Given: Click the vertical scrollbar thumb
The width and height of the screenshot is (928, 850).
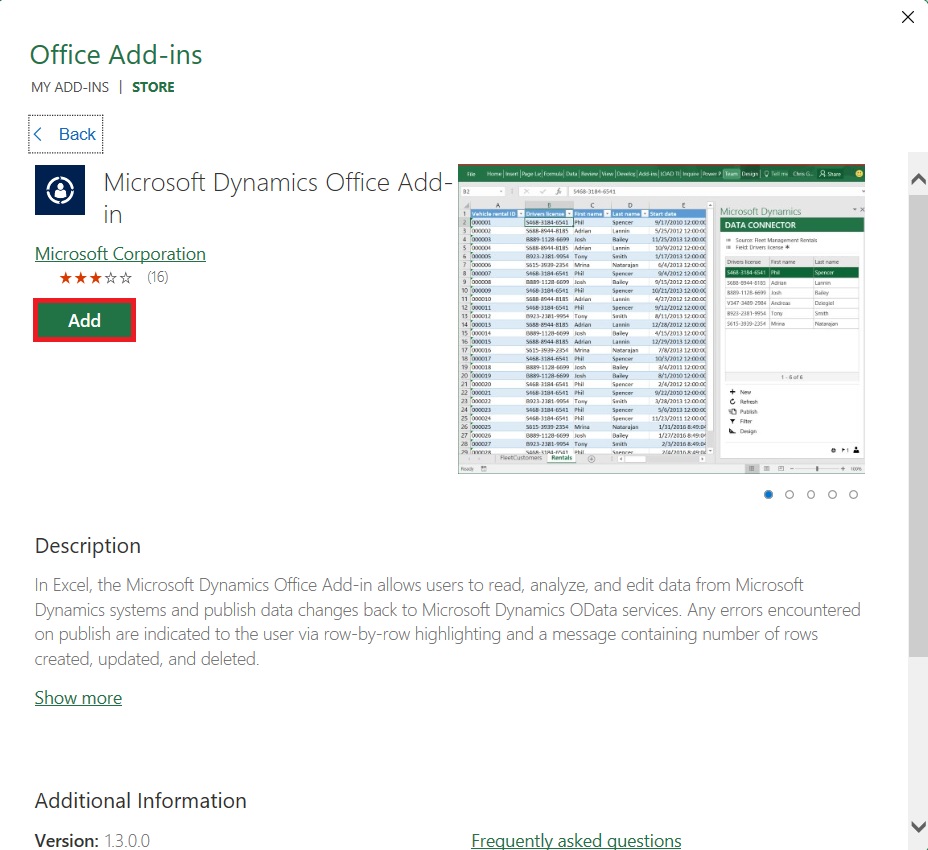Looking at the screenshot, I should (918, 426).
